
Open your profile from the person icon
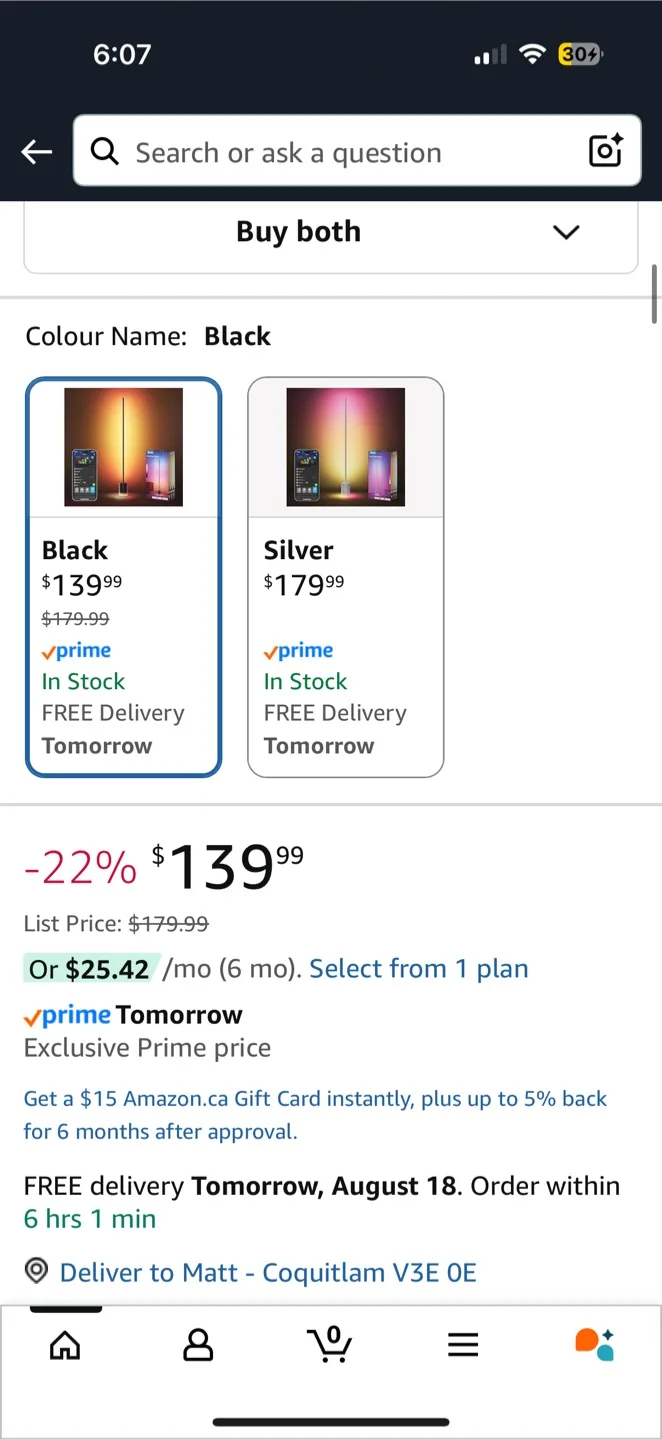[x=197, y=1345]
